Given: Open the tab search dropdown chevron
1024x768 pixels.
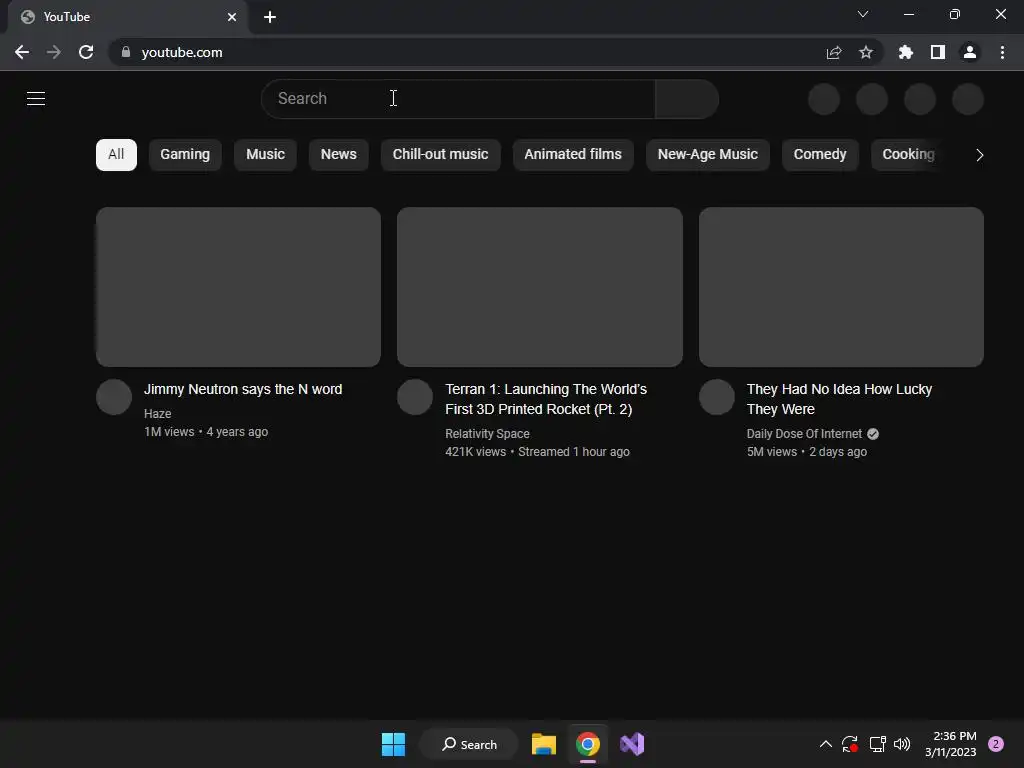Looking at the screenshot, I should (x=863, y=14).
